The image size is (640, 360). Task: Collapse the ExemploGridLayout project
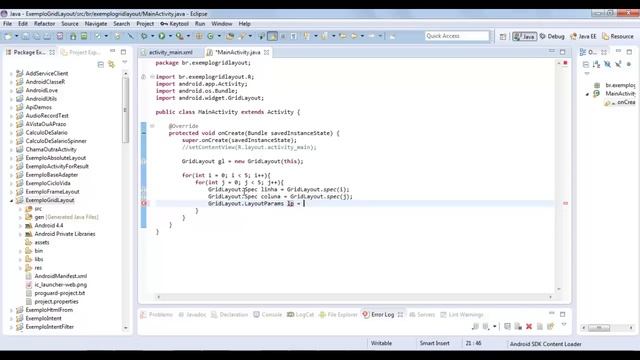(11, 200)
